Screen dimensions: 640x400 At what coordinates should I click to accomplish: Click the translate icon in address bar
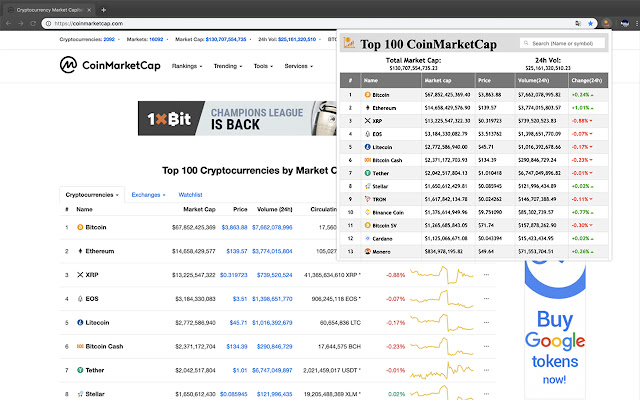[x=578, y=24]
